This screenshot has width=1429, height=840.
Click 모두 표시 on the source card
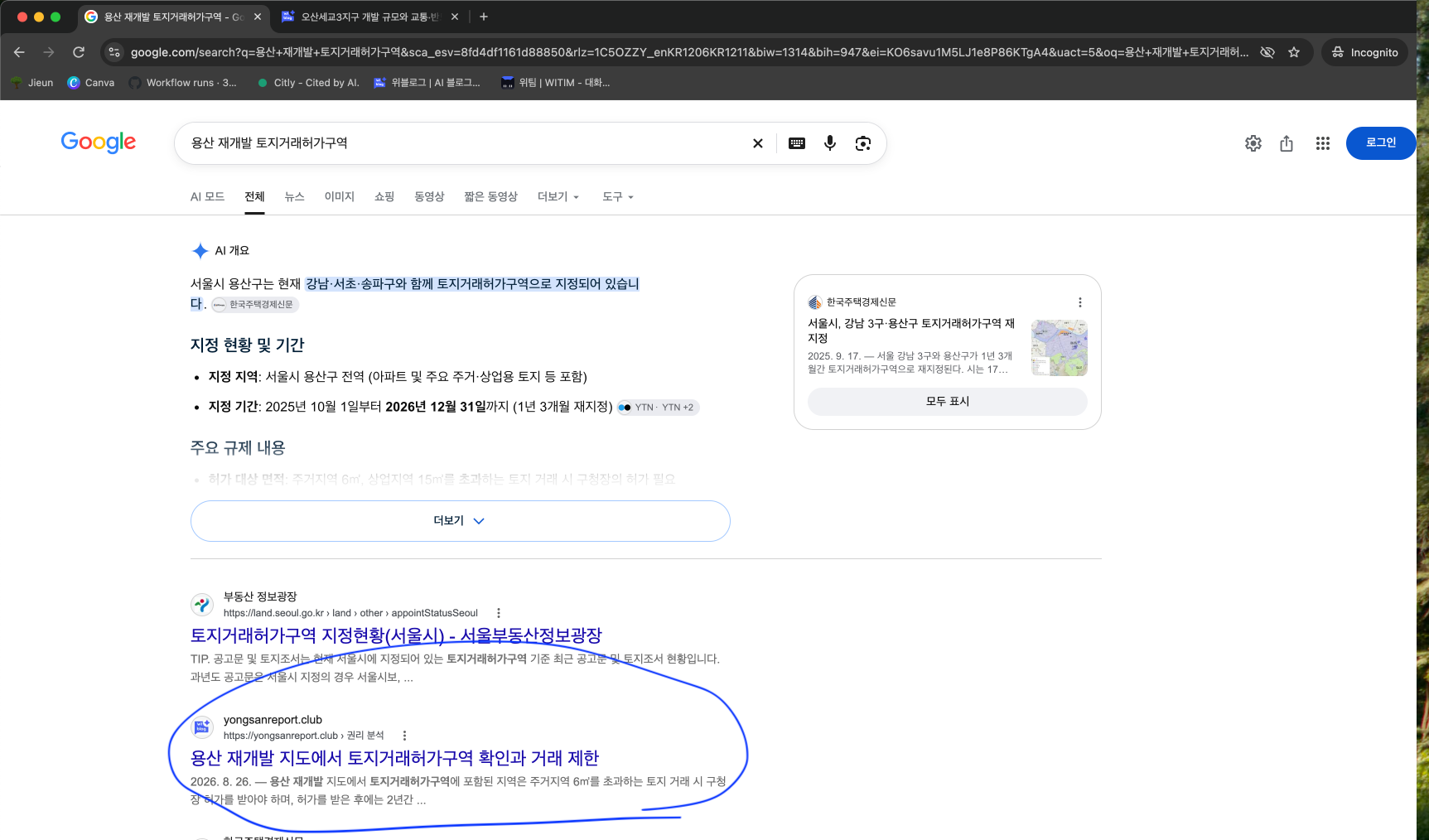click(x=948, y=402)
